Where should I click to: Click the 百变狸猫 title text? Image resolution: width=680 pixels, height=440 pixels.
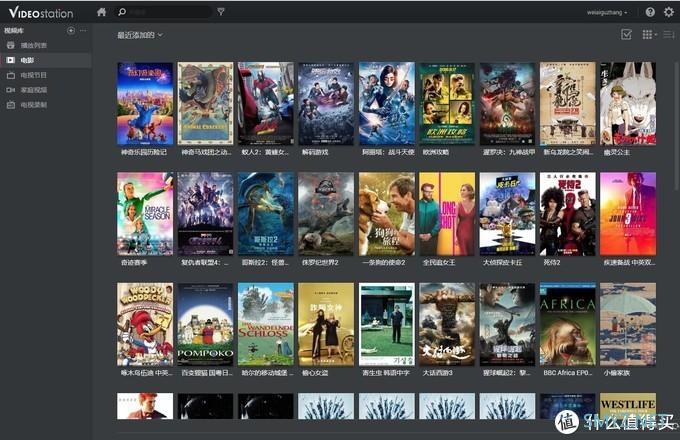(x=206, y=372)
